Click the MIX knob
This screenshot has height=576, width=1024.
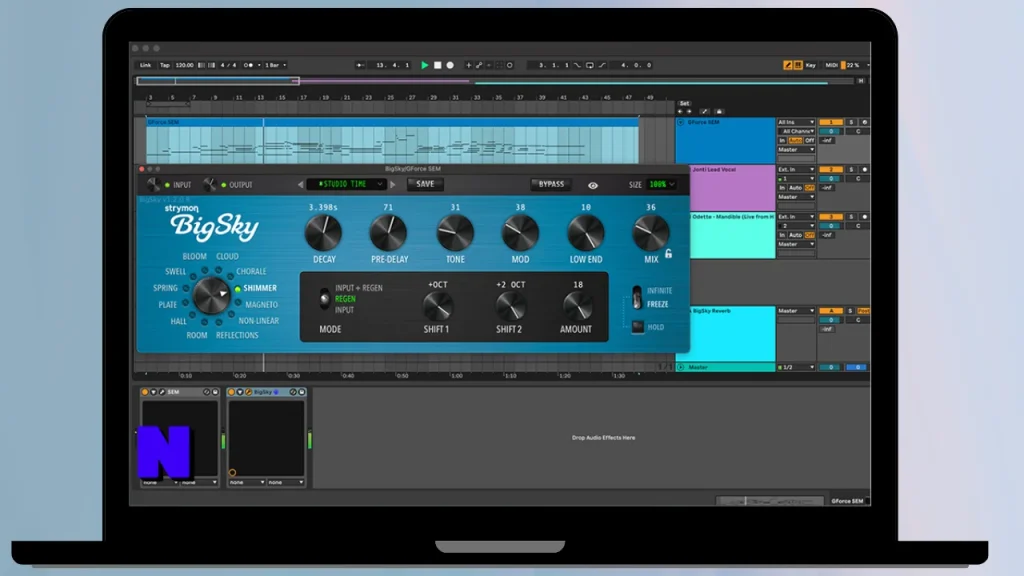click(650, 232)
